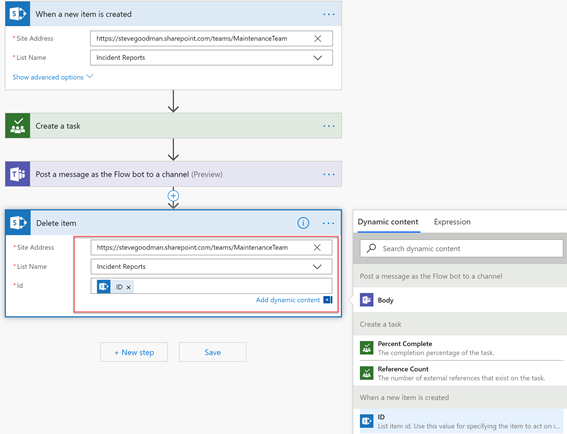Click the New step button

click(x=134, y=352)
